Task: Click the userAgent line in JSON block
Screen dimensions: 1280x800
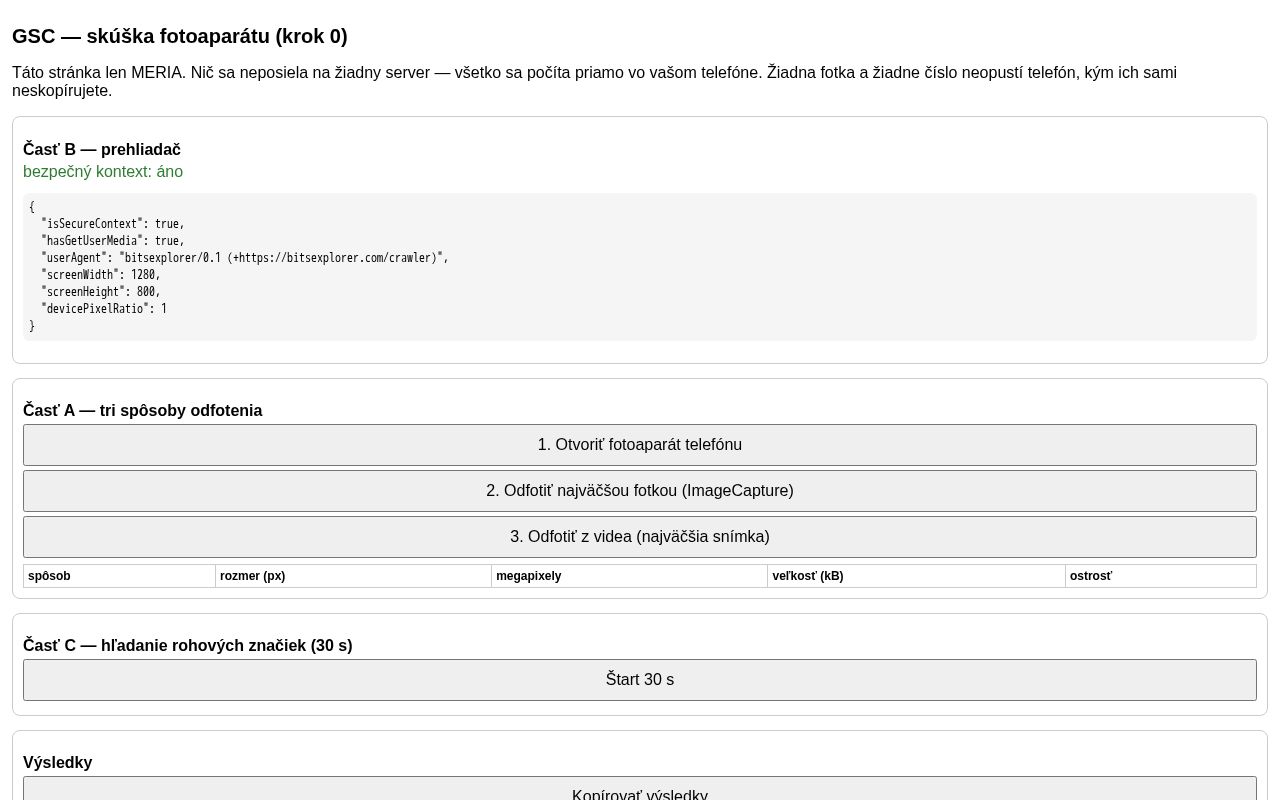Action: coord(245,258)
